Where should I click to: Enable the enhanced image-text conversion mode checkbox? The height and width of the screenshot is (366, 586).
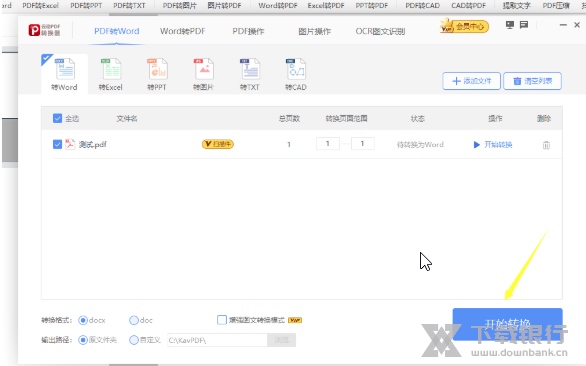(x=222, y=320)
